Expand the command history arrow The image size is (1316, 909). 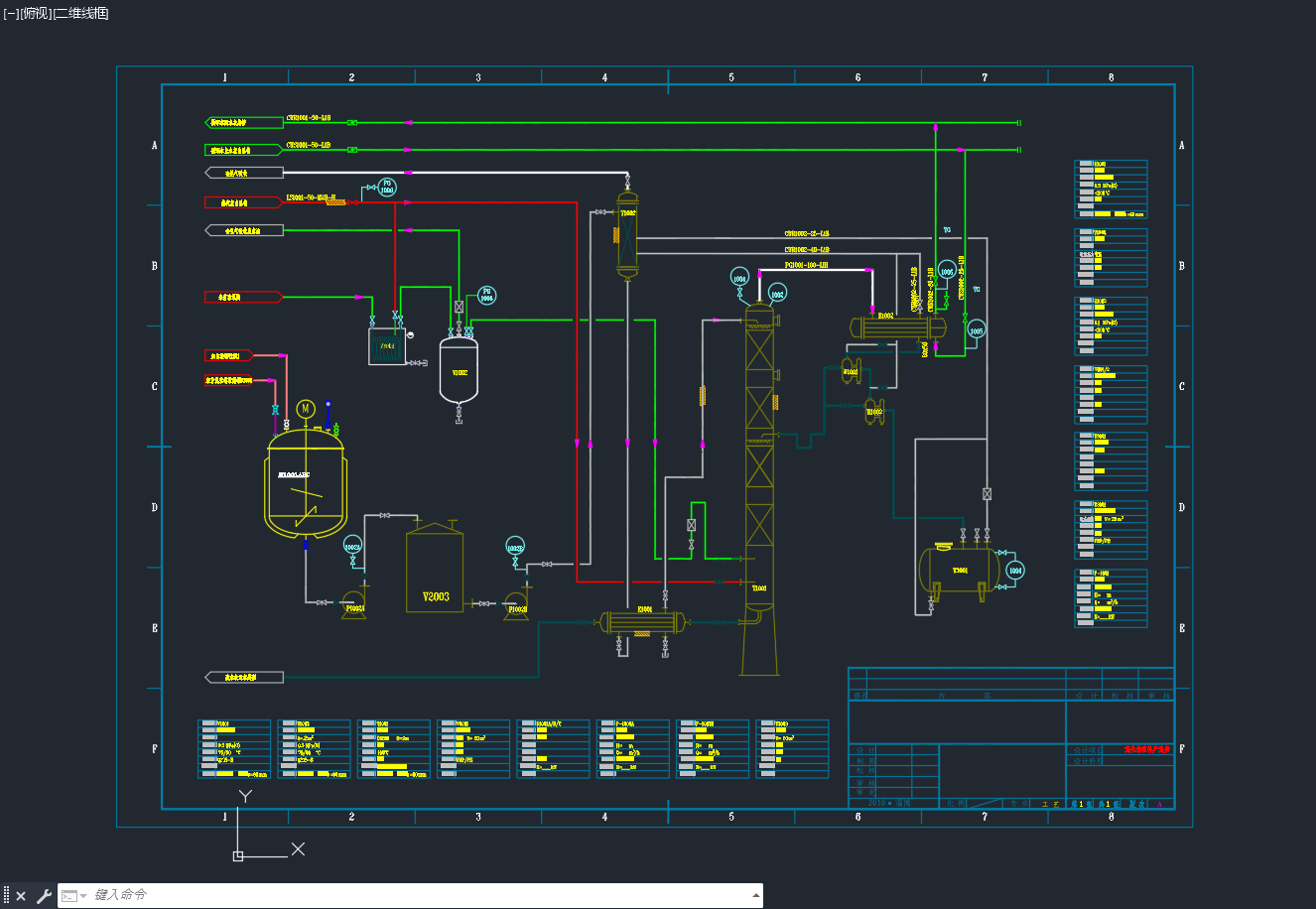pos(756,895)
